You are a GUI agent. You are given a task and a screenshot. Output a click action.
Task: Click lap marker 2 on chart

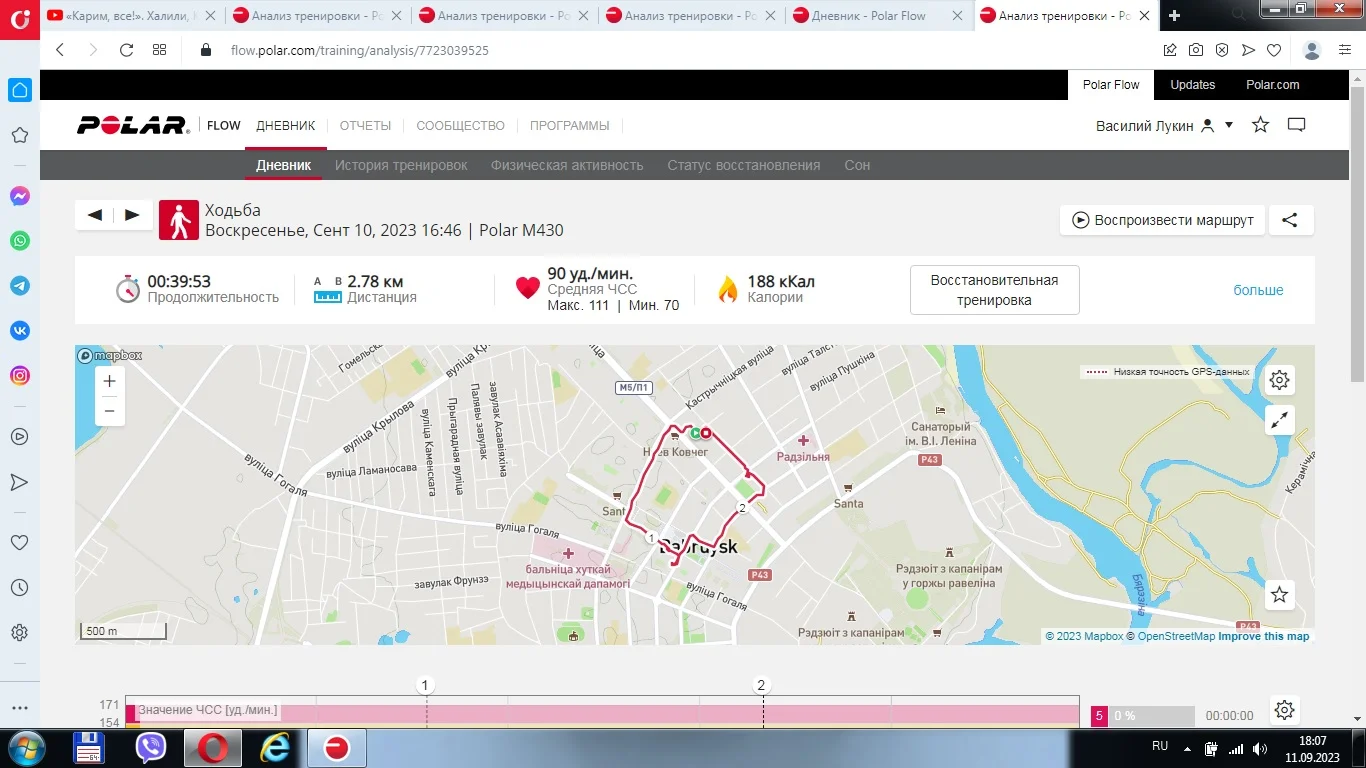click(762, 685)
